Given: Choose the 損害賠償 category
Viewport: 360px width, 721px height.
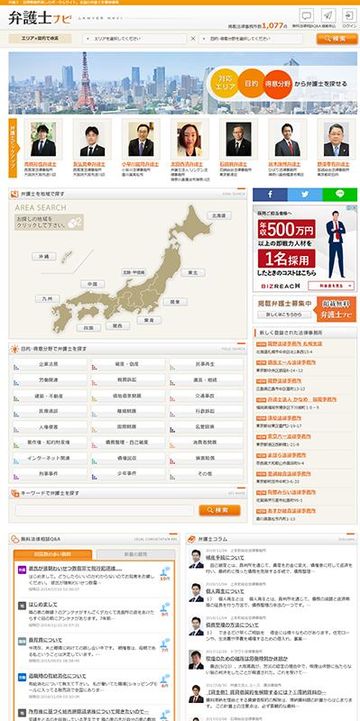Looking at the screenshot, I should pyautogui.click(x=206, y=458).
